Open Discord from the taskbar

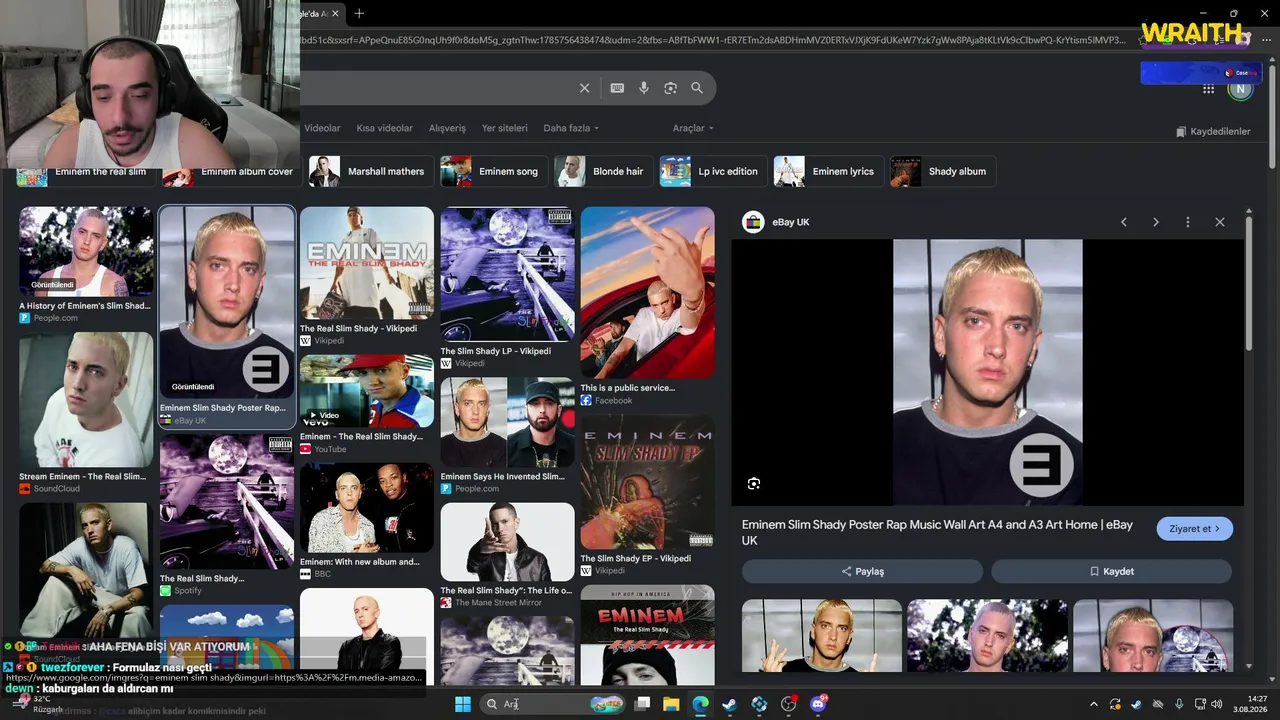(818, 704)
